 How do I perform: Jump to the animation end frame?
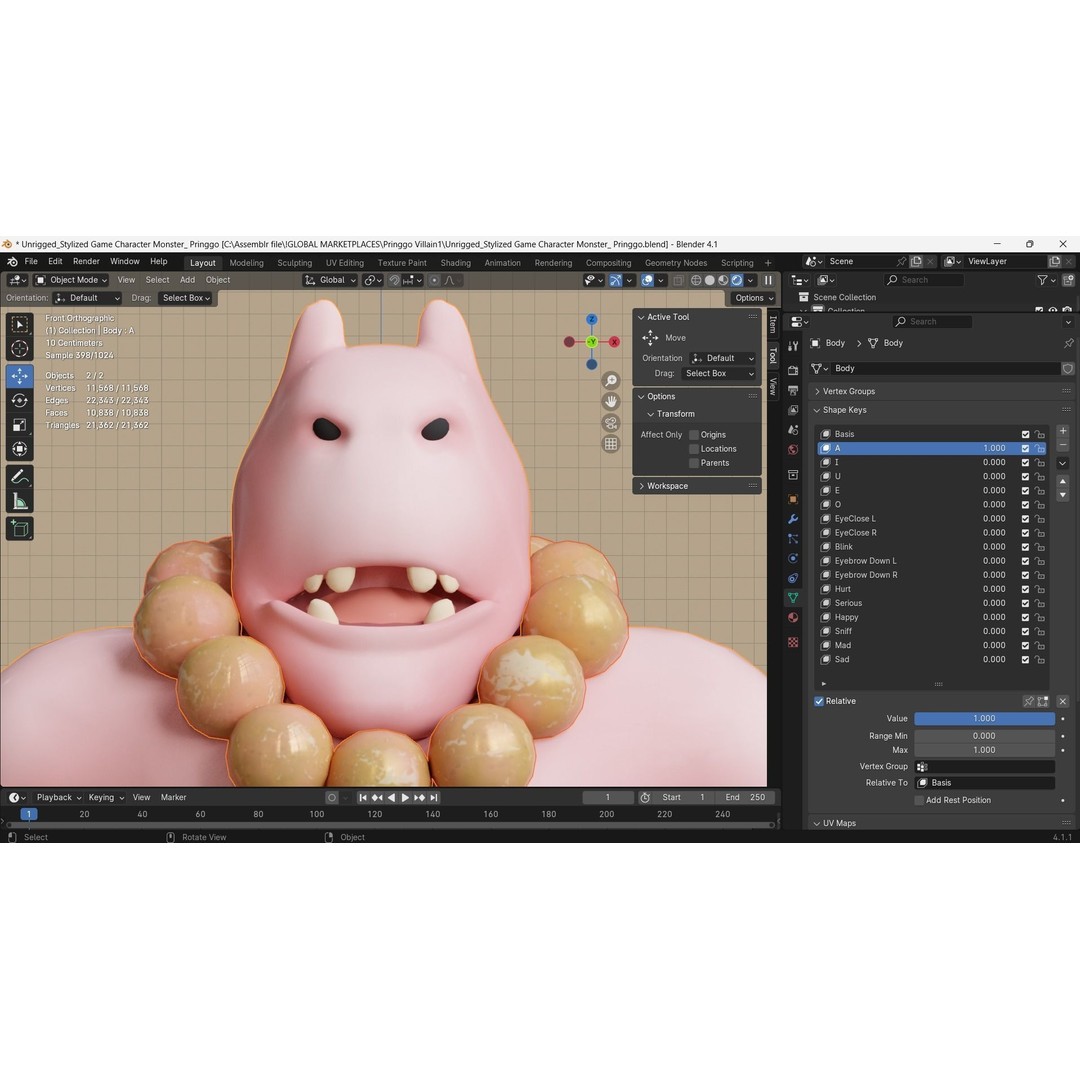(433, 798)
